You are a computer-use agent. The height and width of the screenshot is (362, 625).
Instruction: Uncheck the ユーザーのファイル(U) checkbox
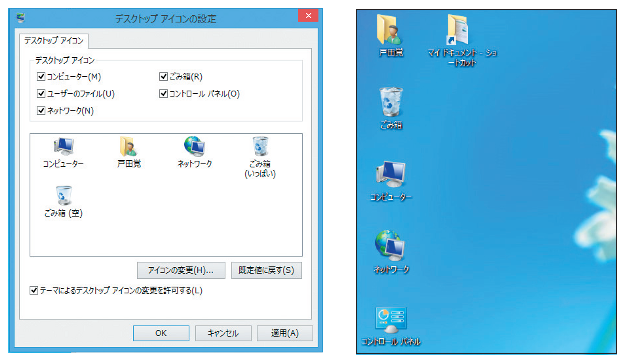pos(41,93)
